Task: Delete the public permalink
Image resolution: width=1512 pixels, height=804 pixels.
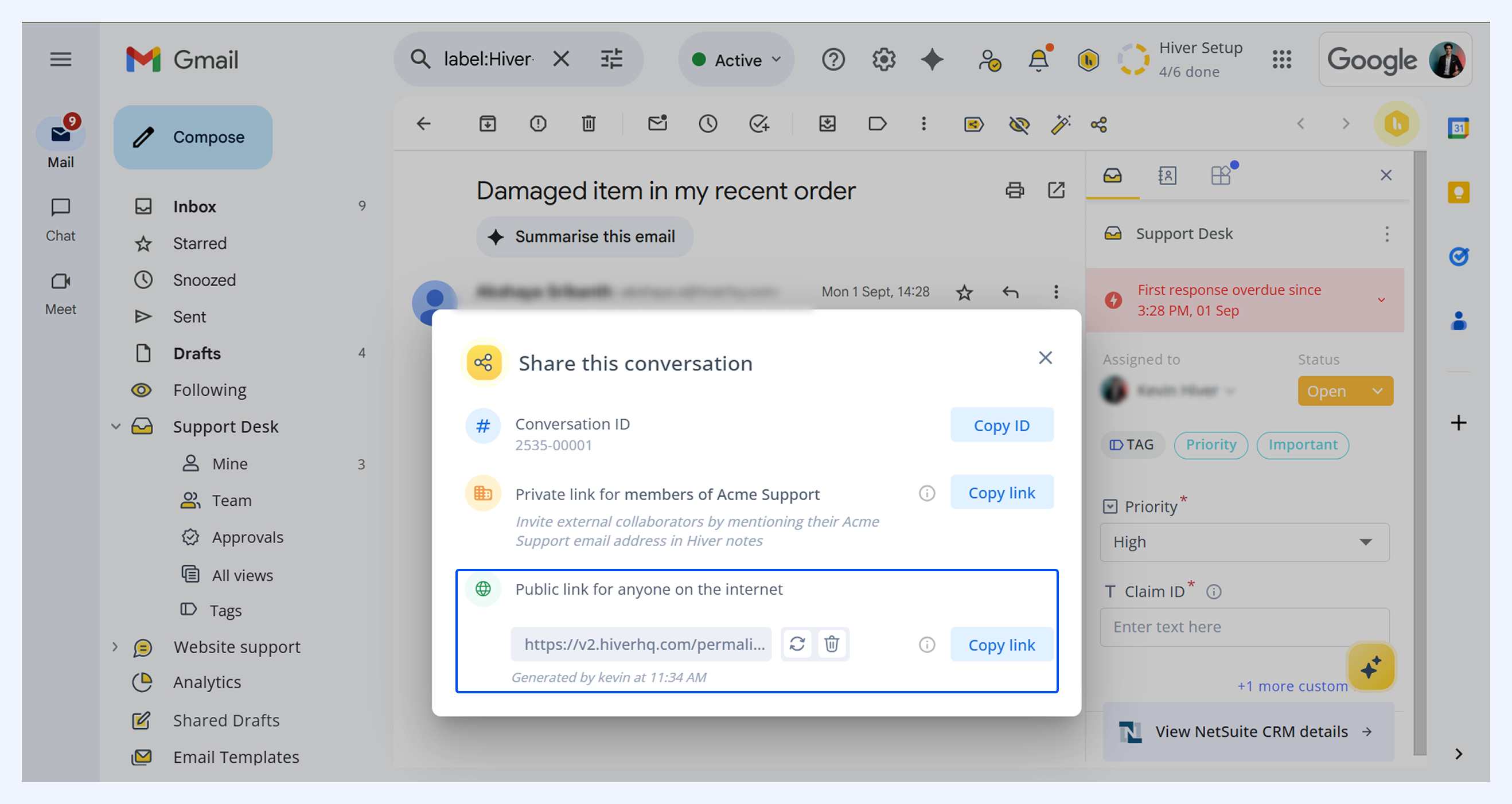Action: point(832,645)
